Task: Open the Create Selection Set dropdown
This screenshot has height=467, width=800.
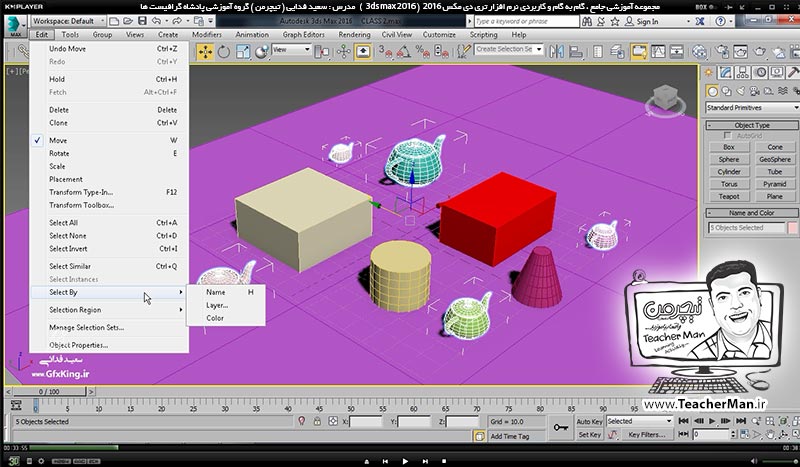Action: click(509, 50)
